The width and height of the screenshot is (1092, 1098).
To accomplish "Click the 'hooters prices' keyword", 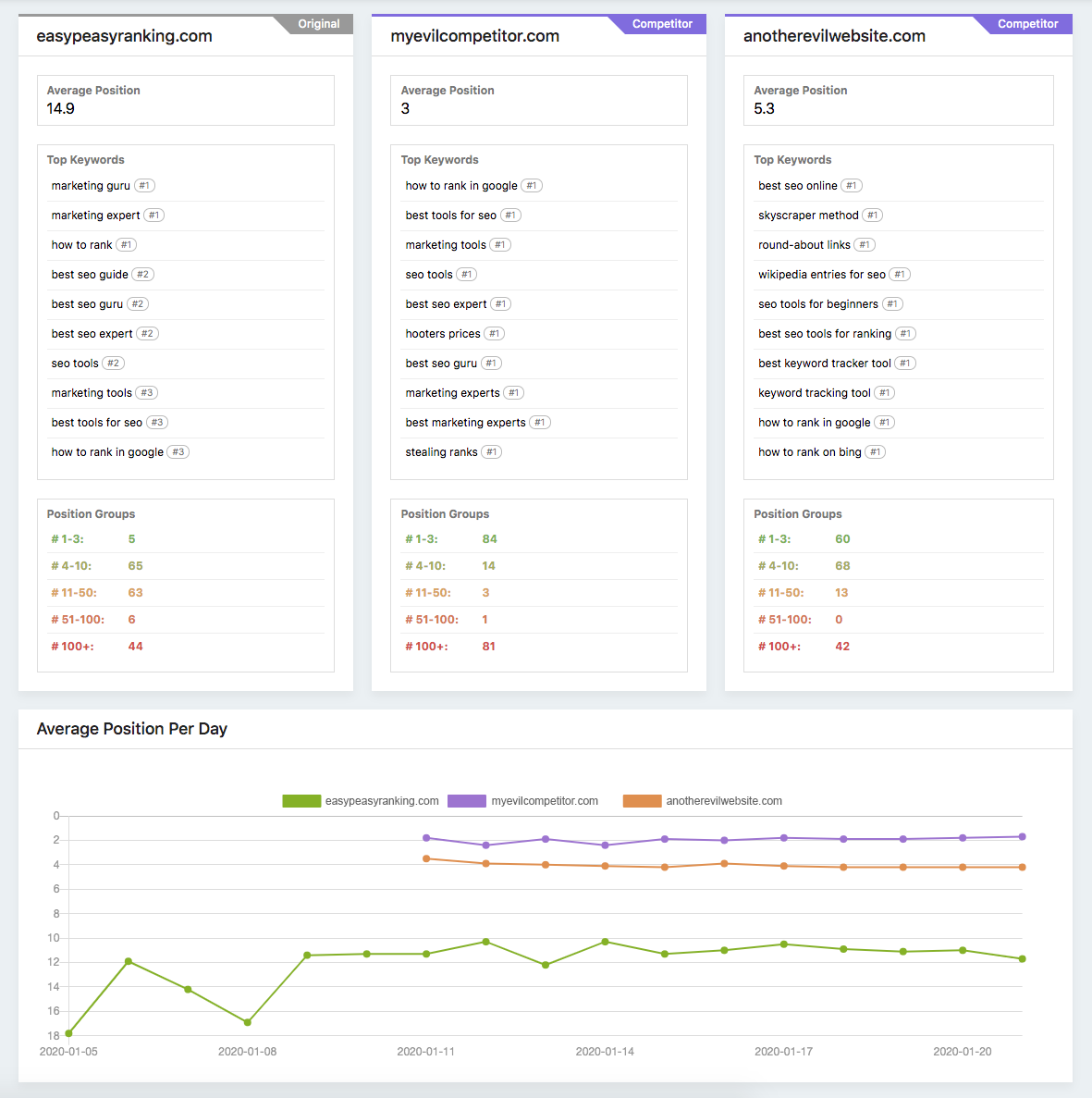I will pyautogui.click(x=443, y=334).
